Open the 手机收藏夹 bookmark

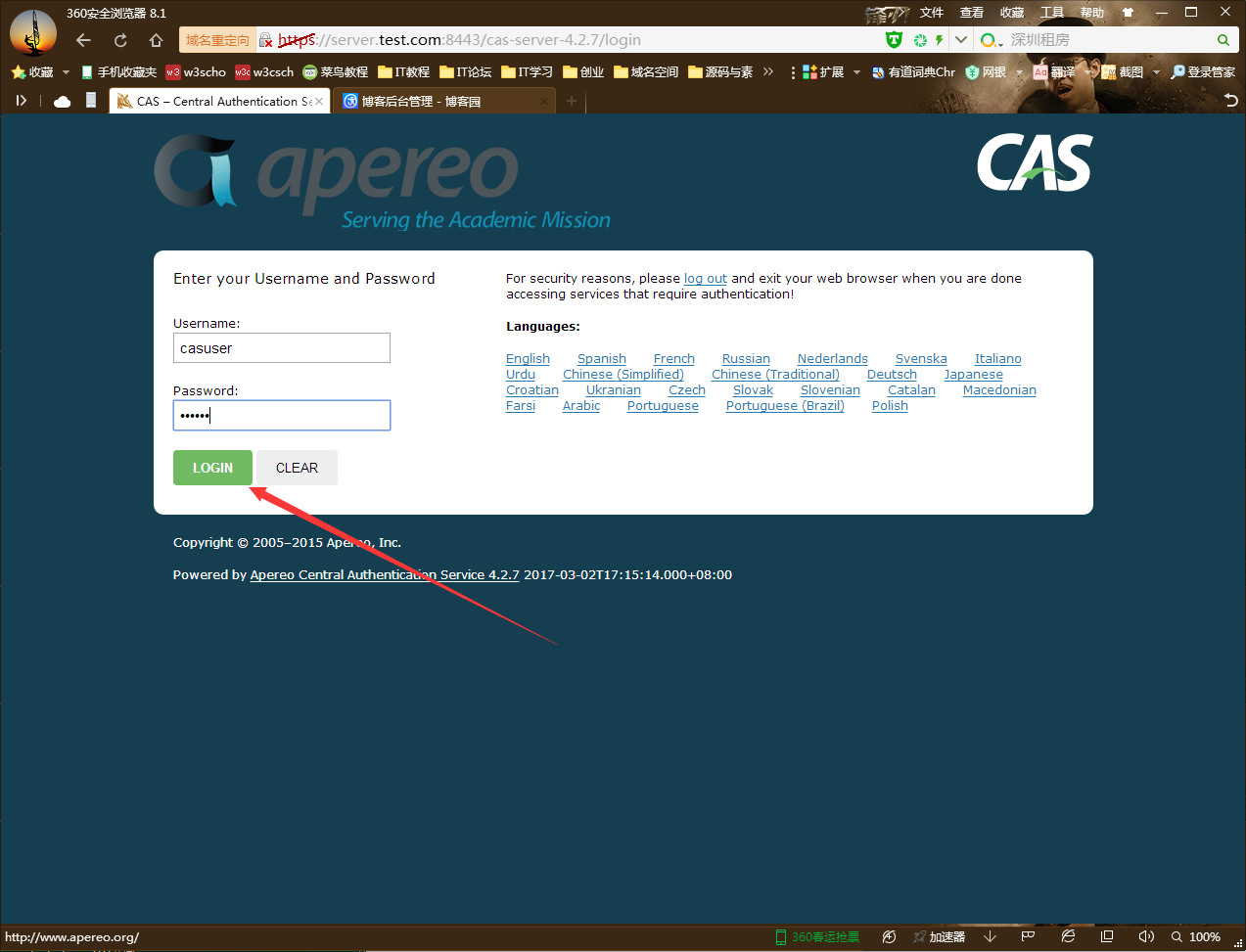click(118, 72)
